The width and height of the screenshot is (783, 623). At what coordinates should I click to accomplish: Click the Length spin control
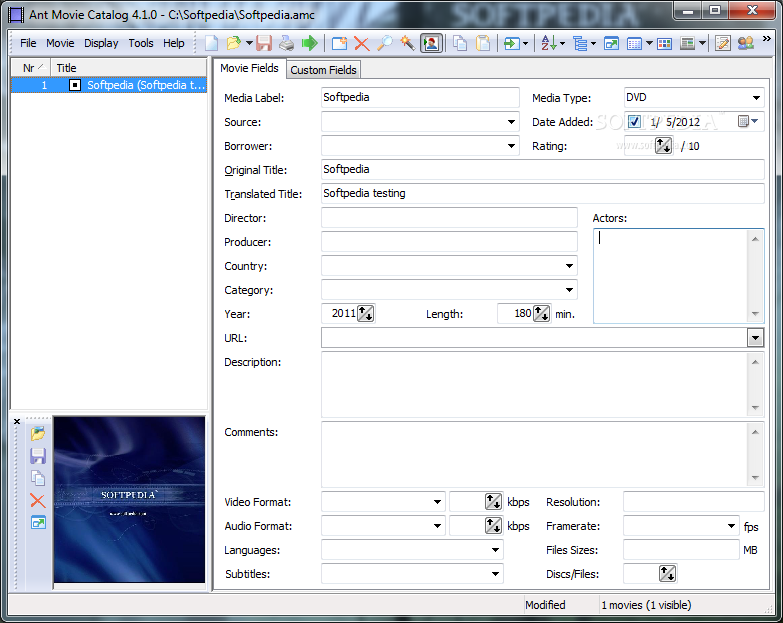pyautogui.click(x=541, y=313)
